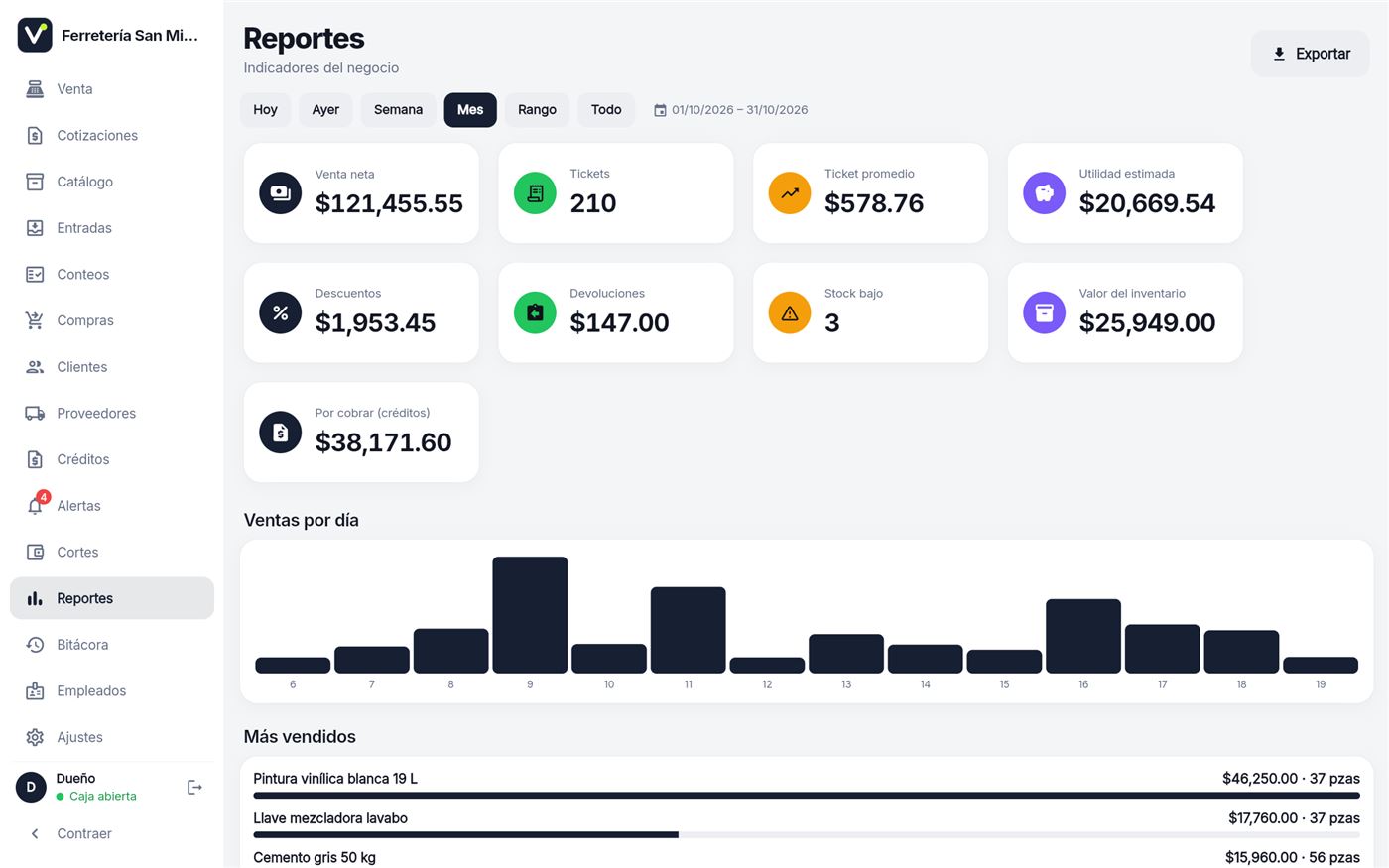Click the Catálogo archive box icon
1389x868 pixels.
pyautogui.click(x=35, y=182)
